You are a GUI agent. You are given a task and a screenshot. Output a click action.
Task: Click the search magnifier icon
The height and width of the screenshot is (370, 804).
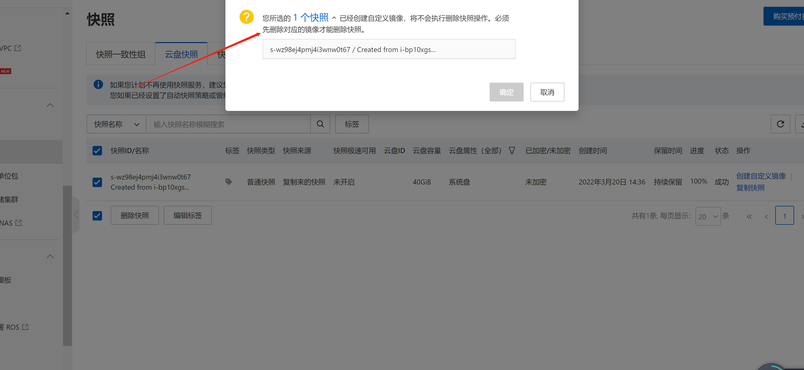coord(320,124)
